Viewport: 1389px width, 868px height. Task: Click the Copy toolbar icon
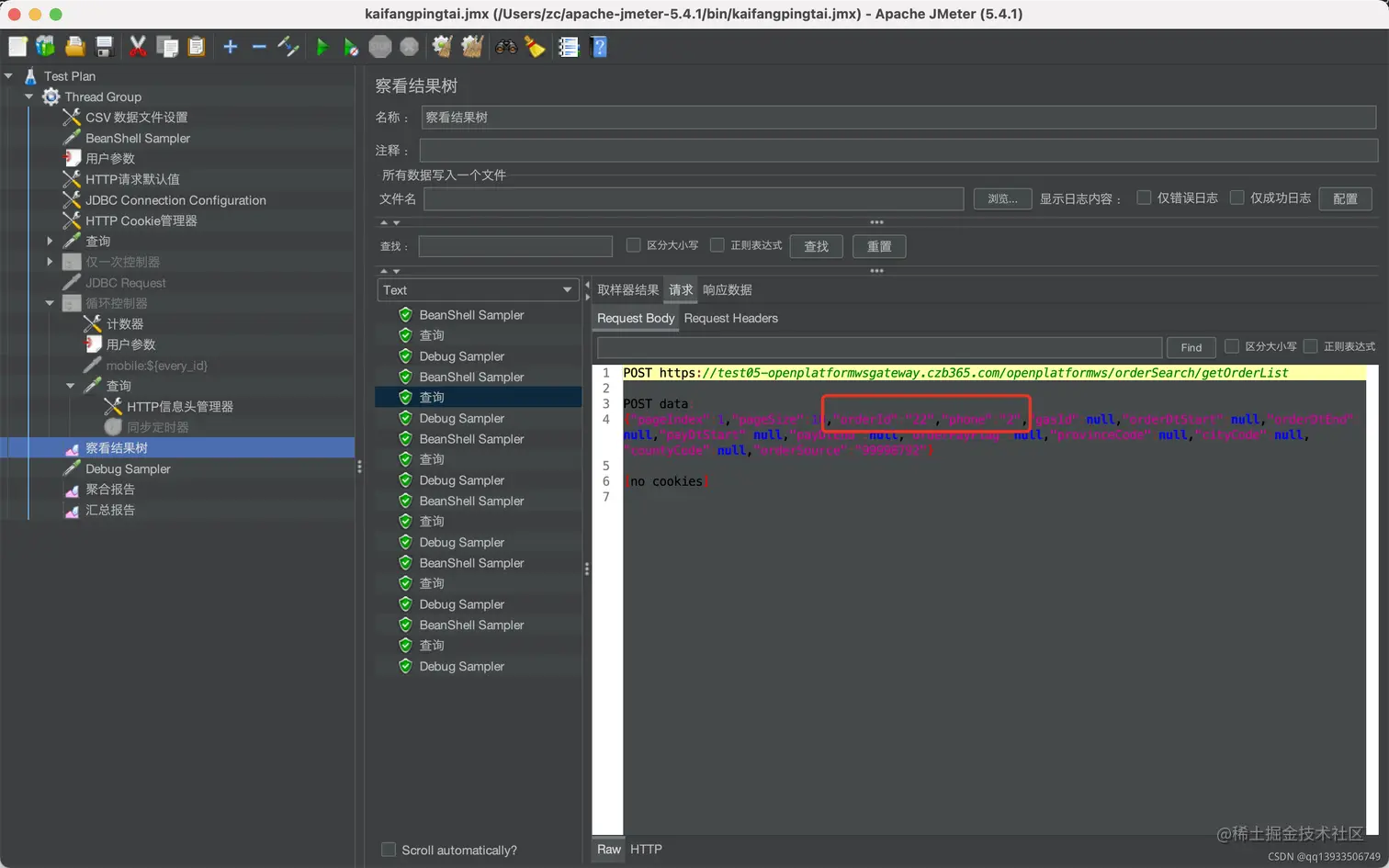(167, 47)
